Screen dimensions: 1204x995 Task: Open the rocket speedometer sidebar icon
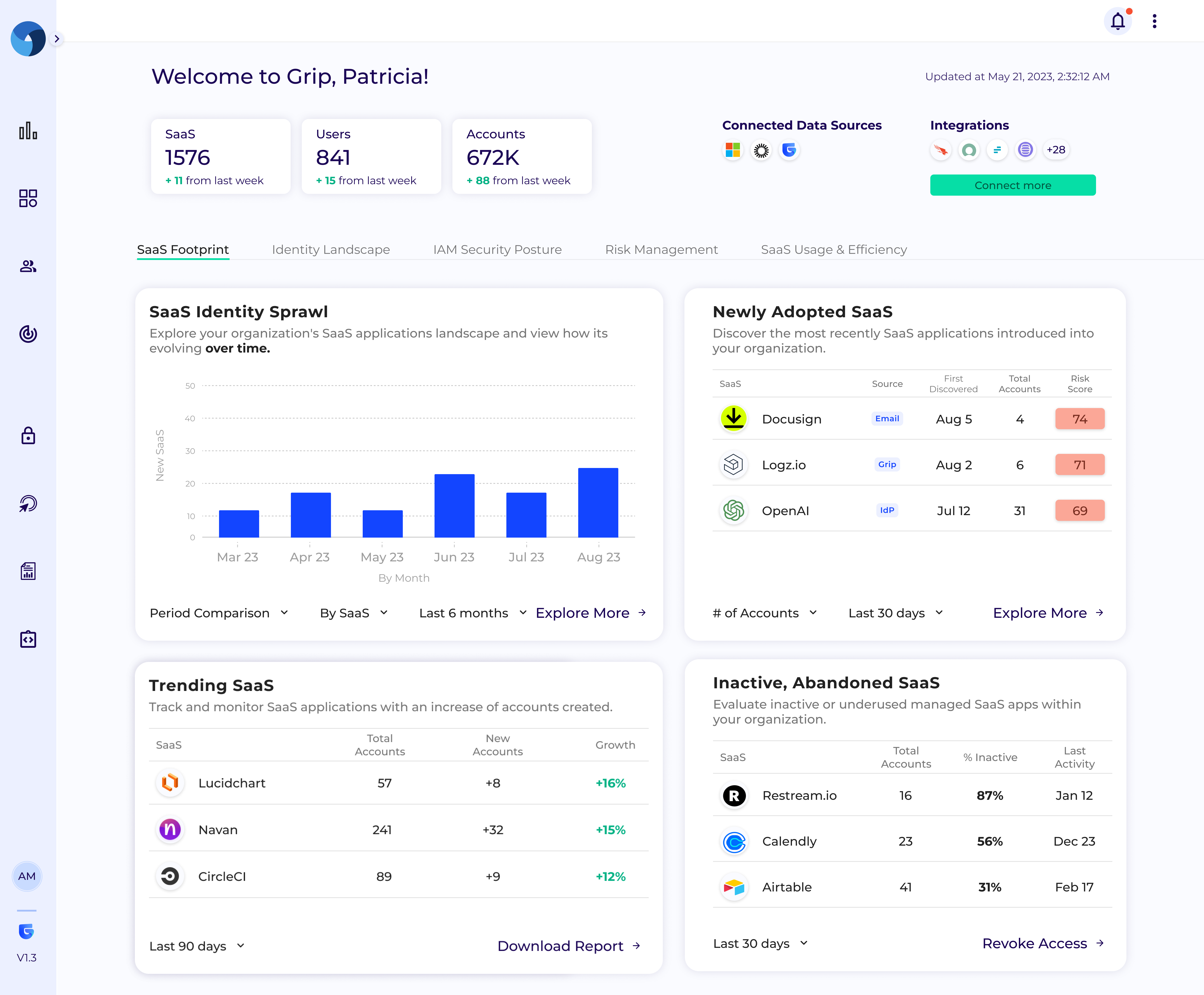pyautogui.click(x=28, y=504)
